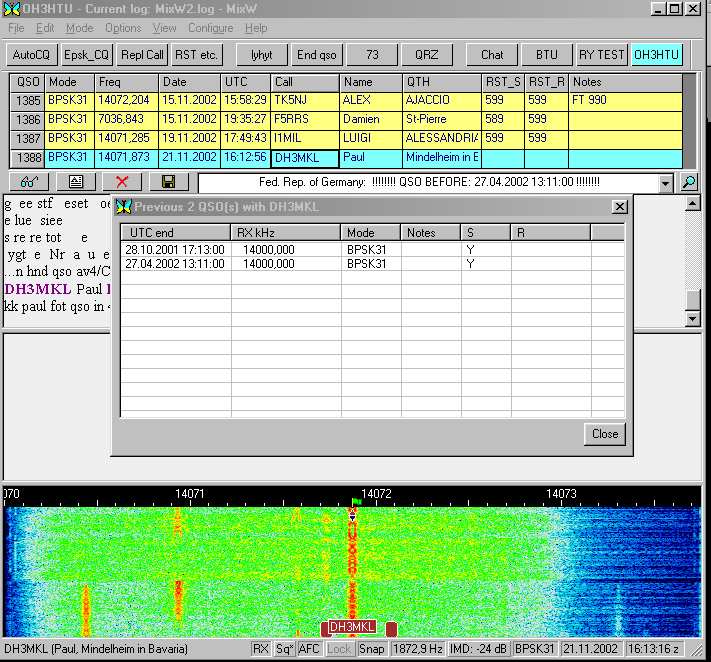Click the green flag frequency marker
This screenshot has height=662, width=711.
pos(356,501)
